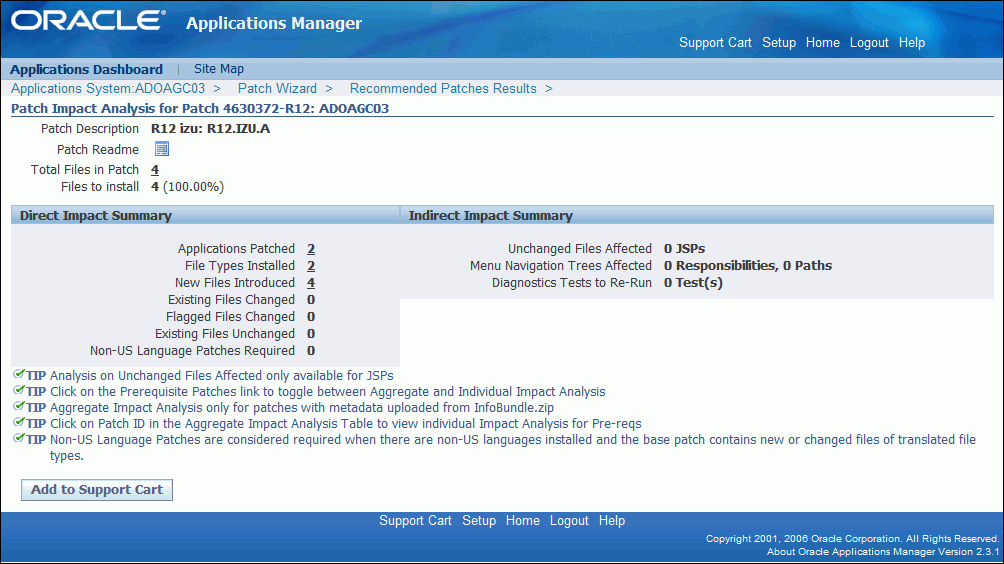
Task: Return to Recommended Patches Results breadcrumb
Action: click(x=443, y=88)
